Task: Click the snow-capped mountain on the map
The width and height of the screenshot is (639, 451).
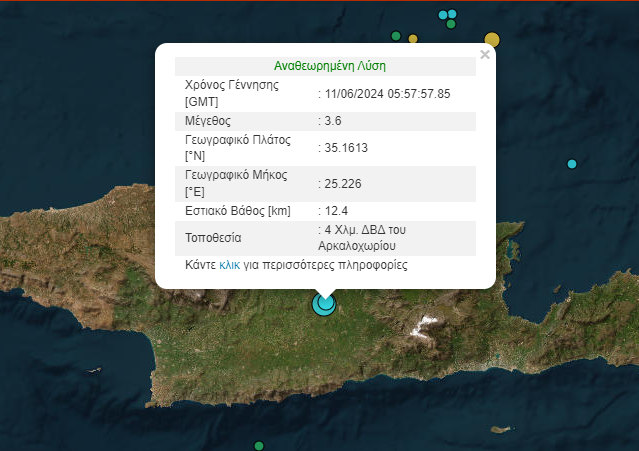Action: tap(428, 325)
